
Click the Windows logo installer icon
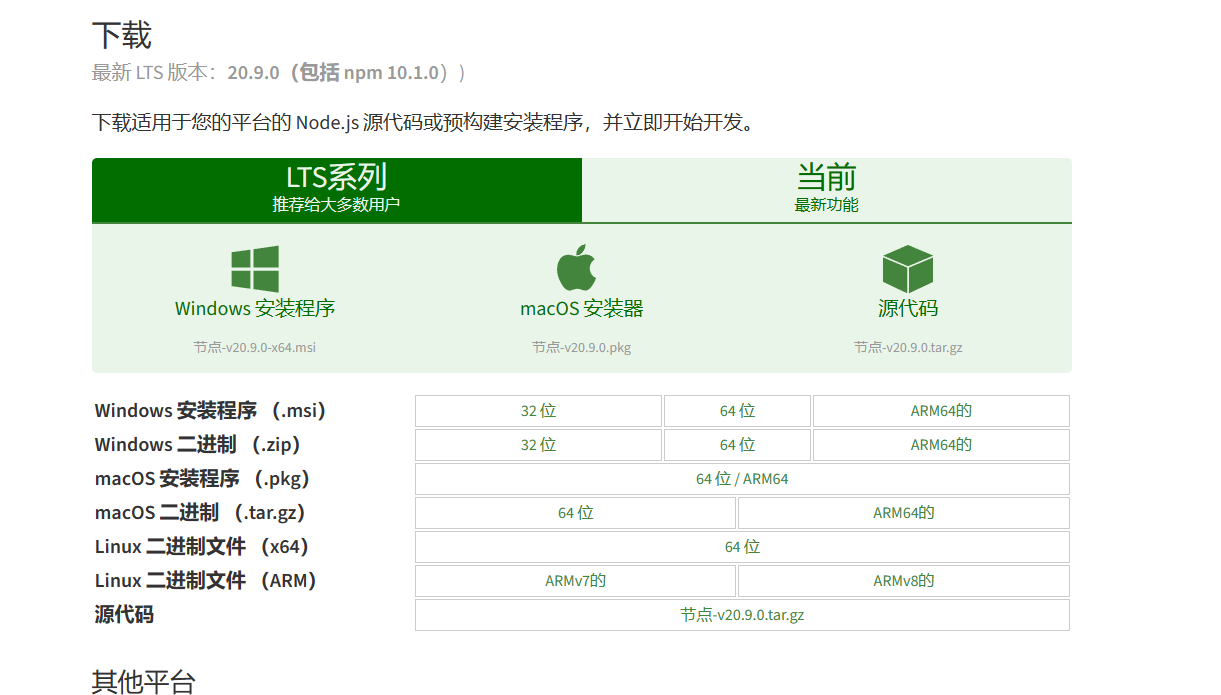coord(255,269)
